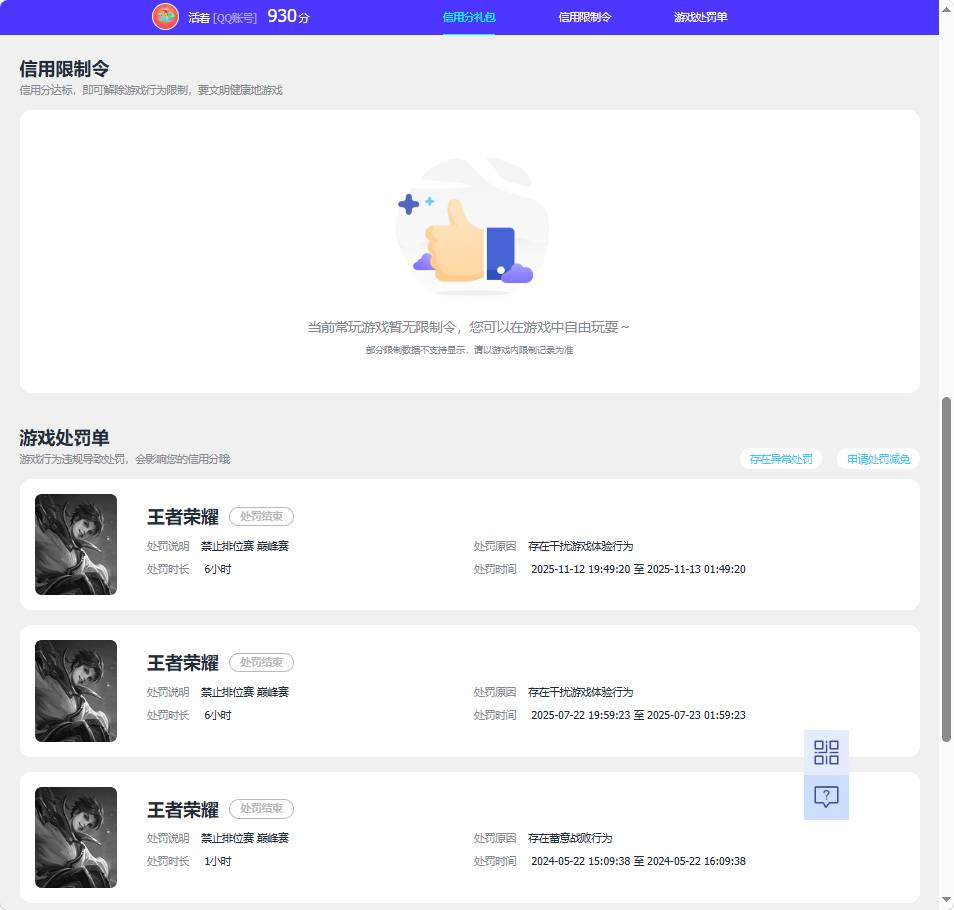Image resolution: width=954 pixels, height=910 pixels.
Task: Click 禁止排位赛 巅峰赛 in 2024-05-22 card
Action: point(245,838)
